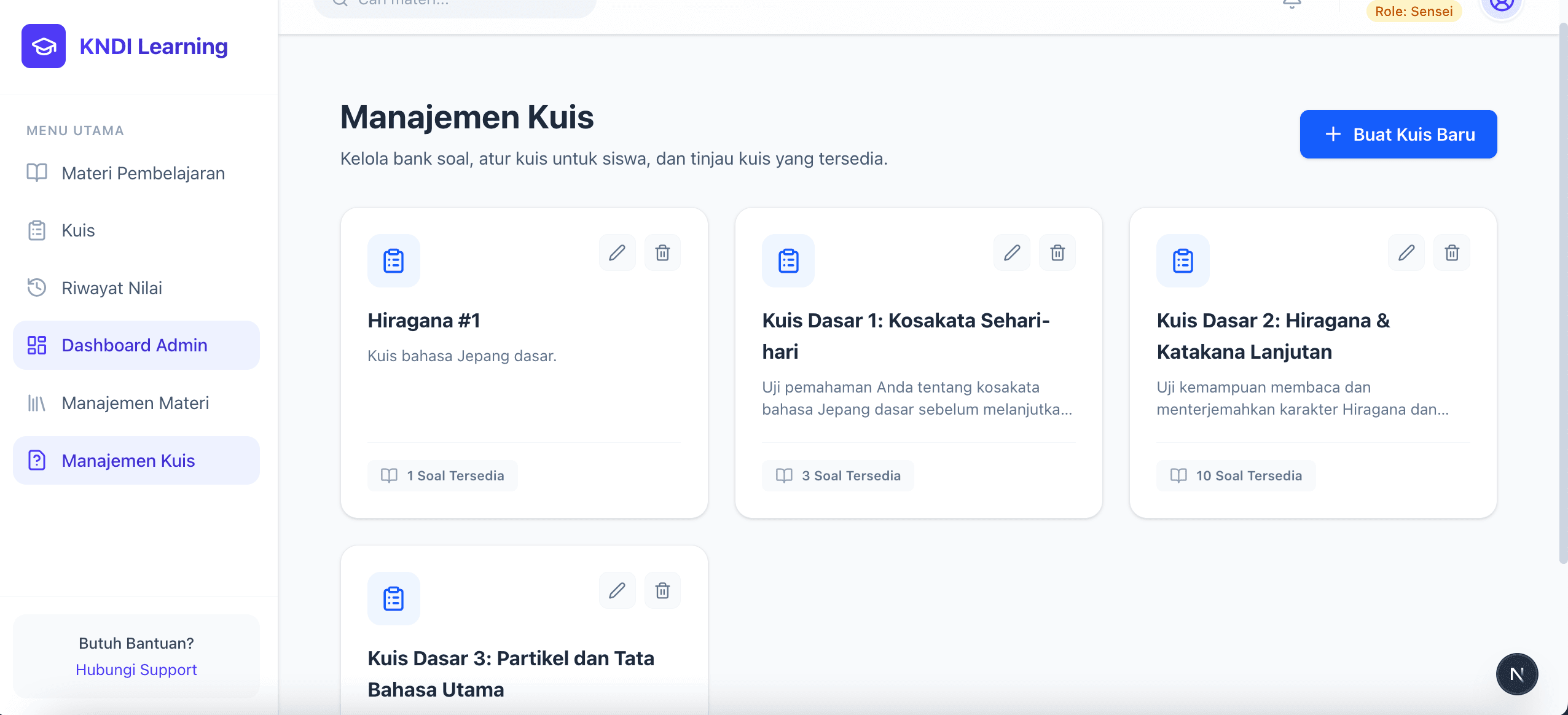Viewport: 1568px width, 715px height.
Task: Click the book icon beside Materi Pembelajaran
Action: [37, 173]
